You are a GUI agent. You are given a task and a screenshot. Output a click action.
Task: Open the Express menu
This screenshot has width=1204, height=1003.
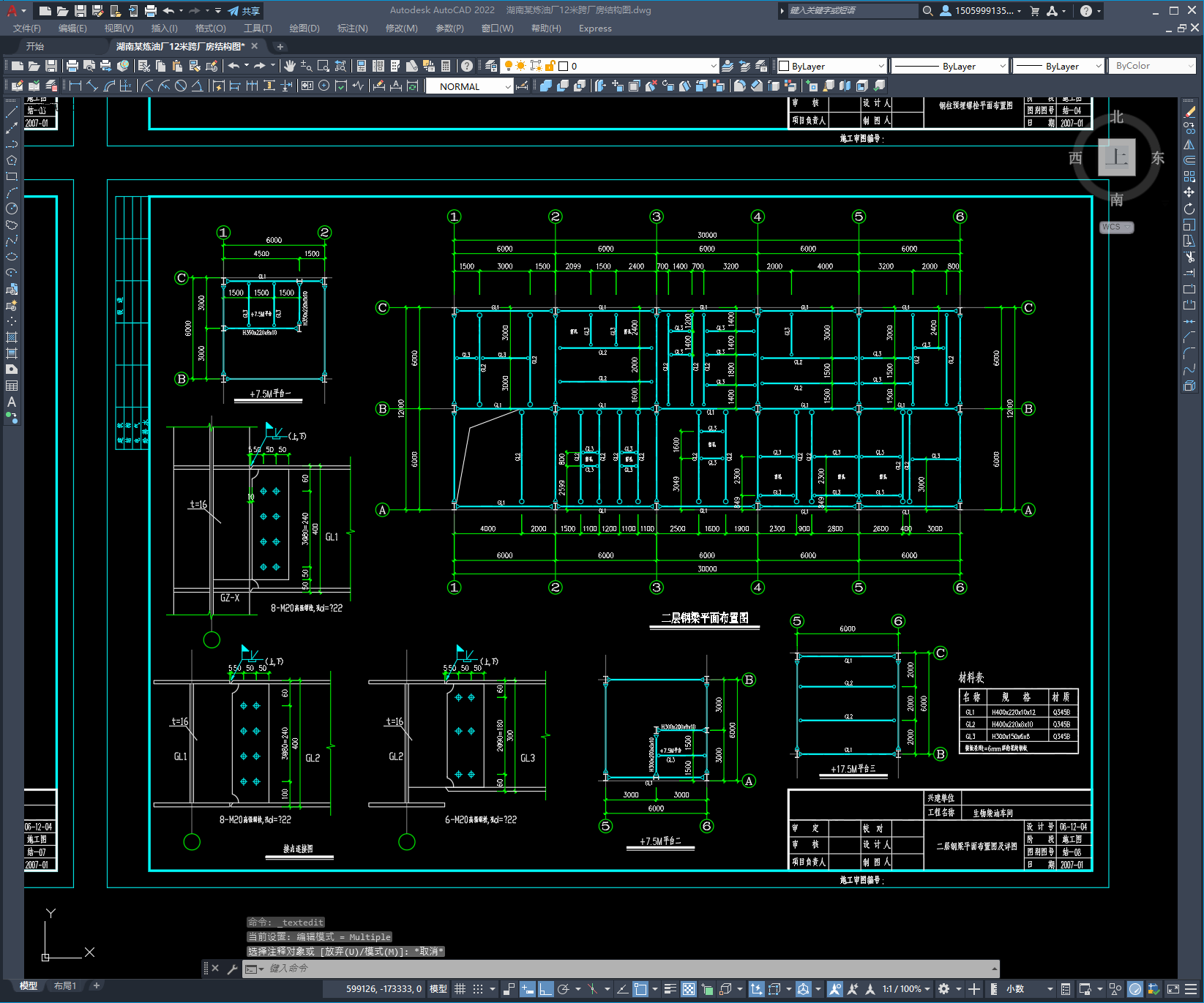(x=595, y=29)
